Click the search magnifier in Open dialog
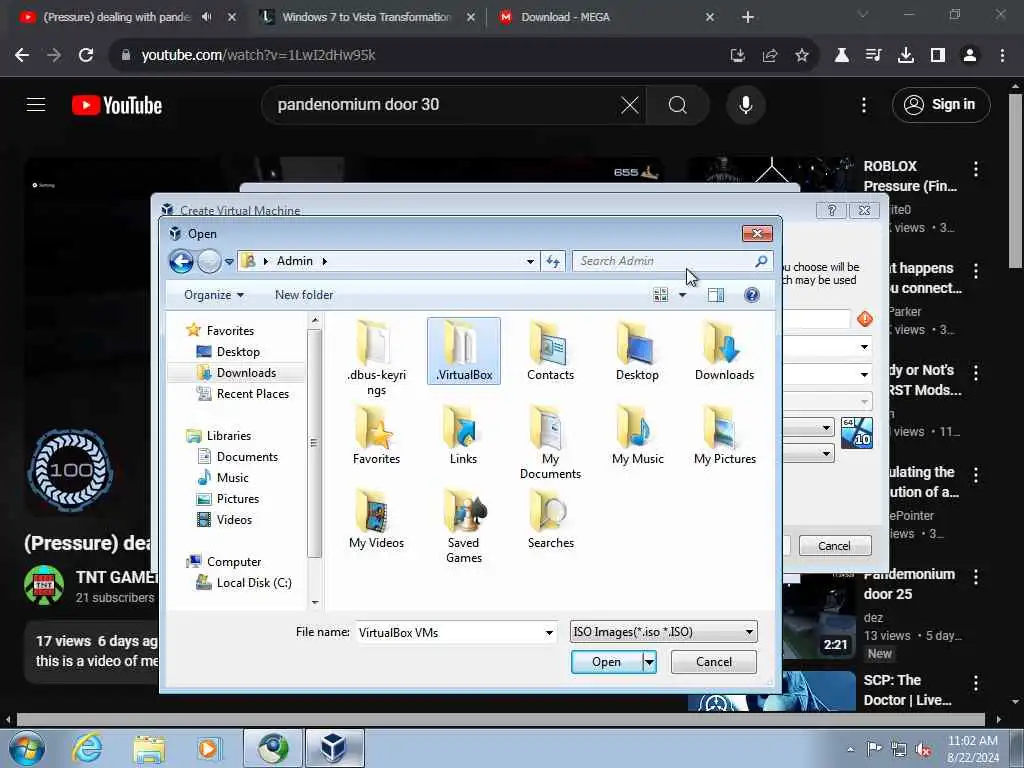Viewport: 1024px width, 768px height. click(x=761, y=261)
